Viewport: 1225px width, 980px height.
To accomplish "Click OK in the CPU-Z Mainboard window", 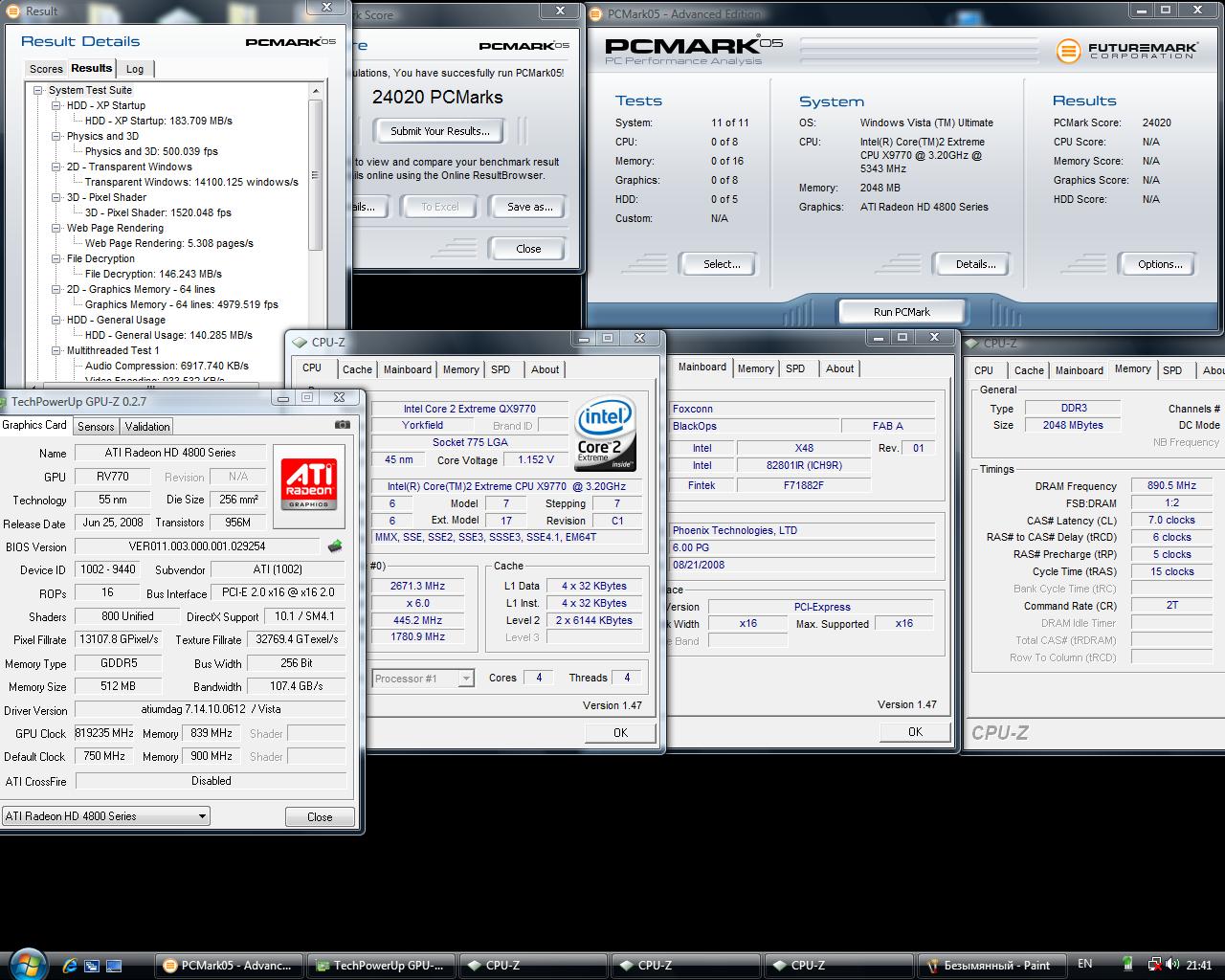I will 915,731.
